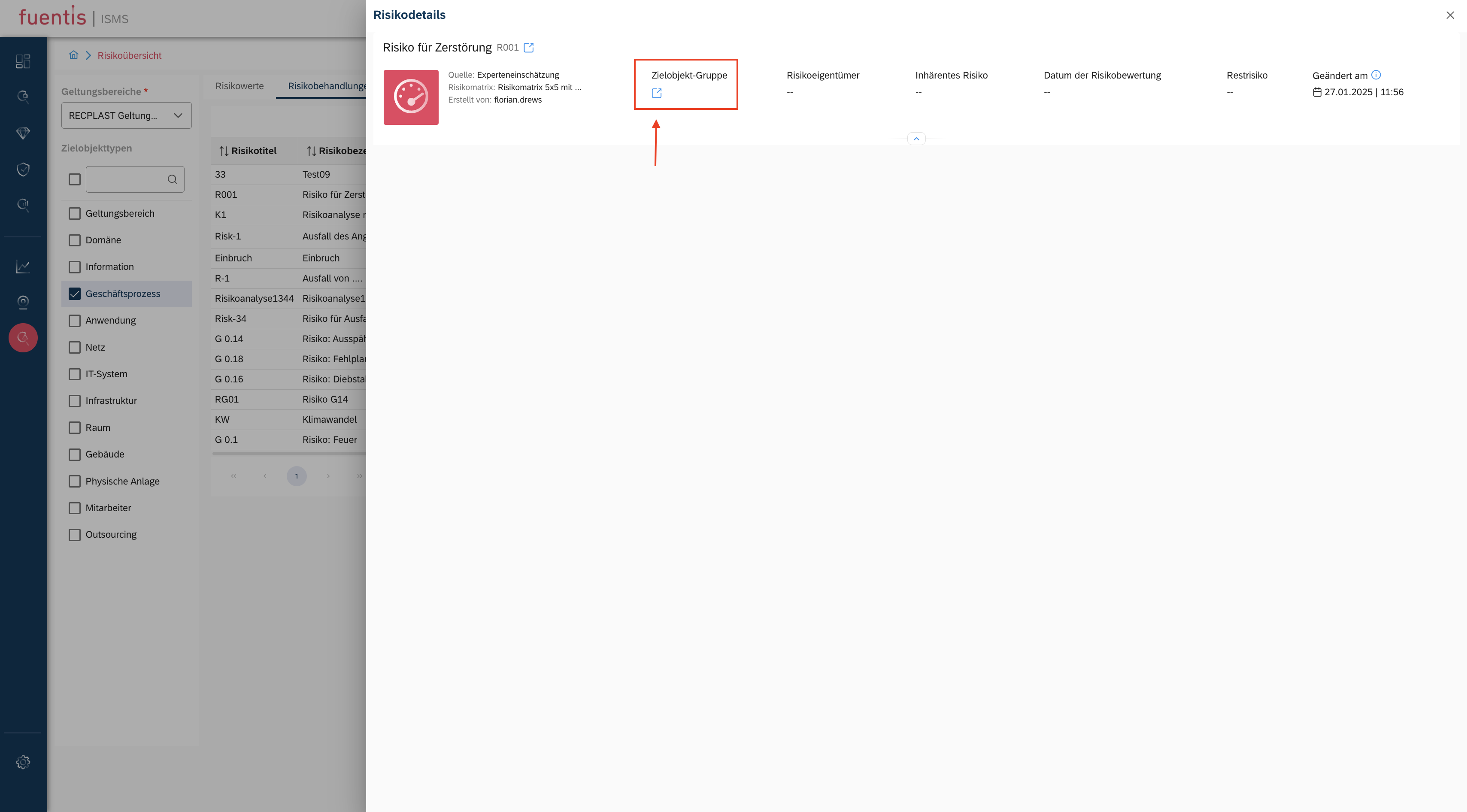This screenshot has height=812, width=1467.
Task: Click the dashboard icon in sidebar
Action: click(23, 61)
